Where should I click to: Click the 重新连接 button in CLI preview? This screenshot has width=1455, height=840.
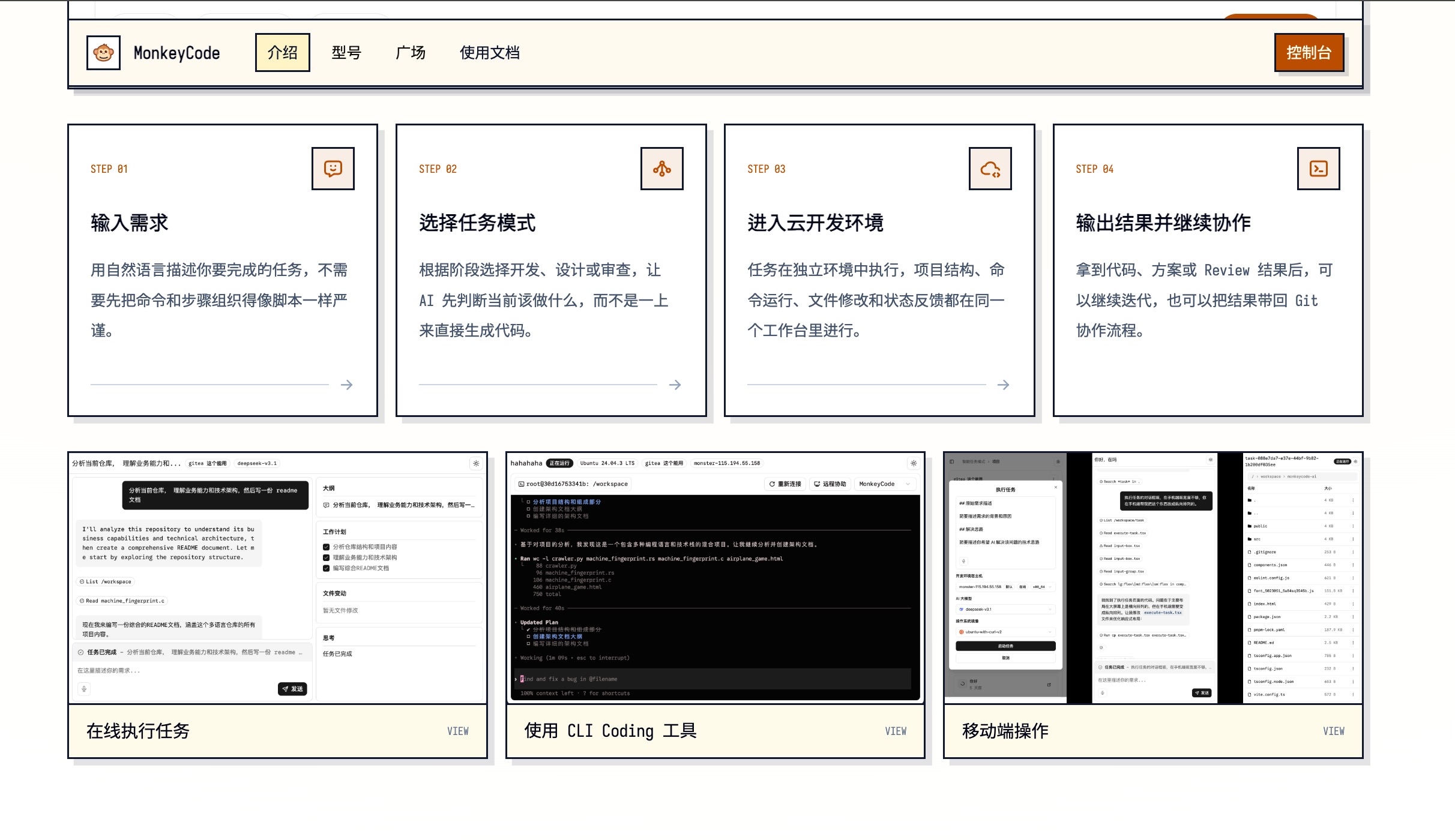(x=785, y=484)
